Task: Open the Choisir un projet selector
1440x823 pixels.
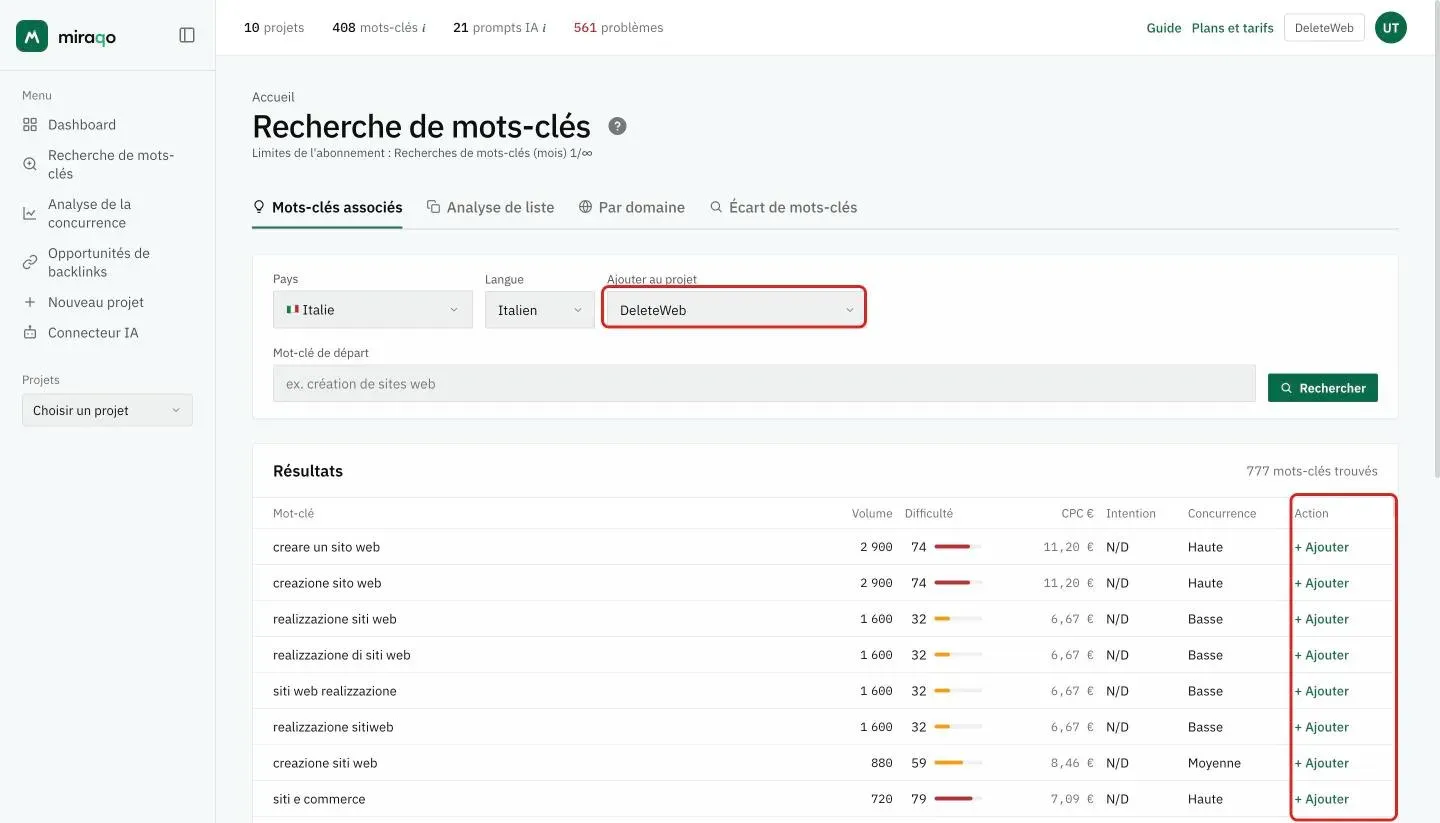Action: 107,410
